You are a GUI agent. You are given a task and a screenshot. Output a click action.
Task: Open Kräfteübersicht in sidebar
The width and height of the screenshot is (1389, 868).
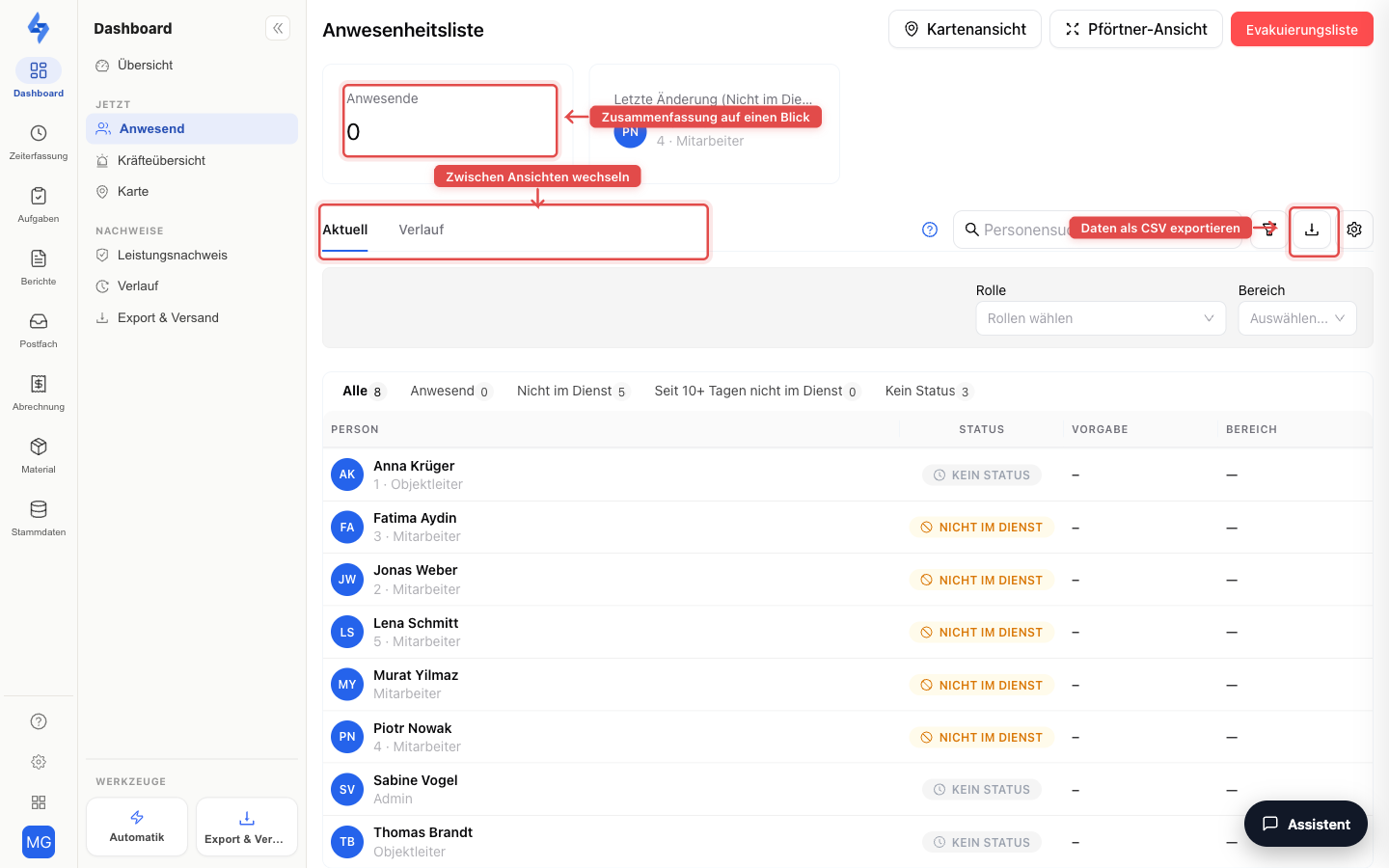(x=192, y=160)
